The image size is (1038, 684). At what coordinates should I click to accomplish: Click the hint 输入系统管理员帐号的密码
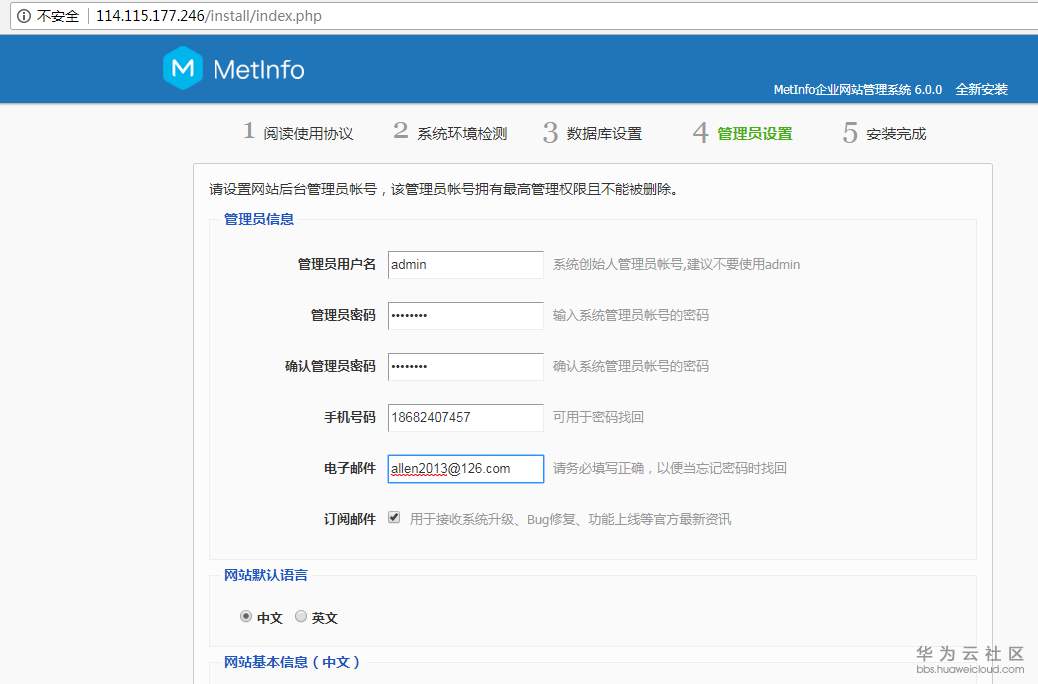coord(631,315)
